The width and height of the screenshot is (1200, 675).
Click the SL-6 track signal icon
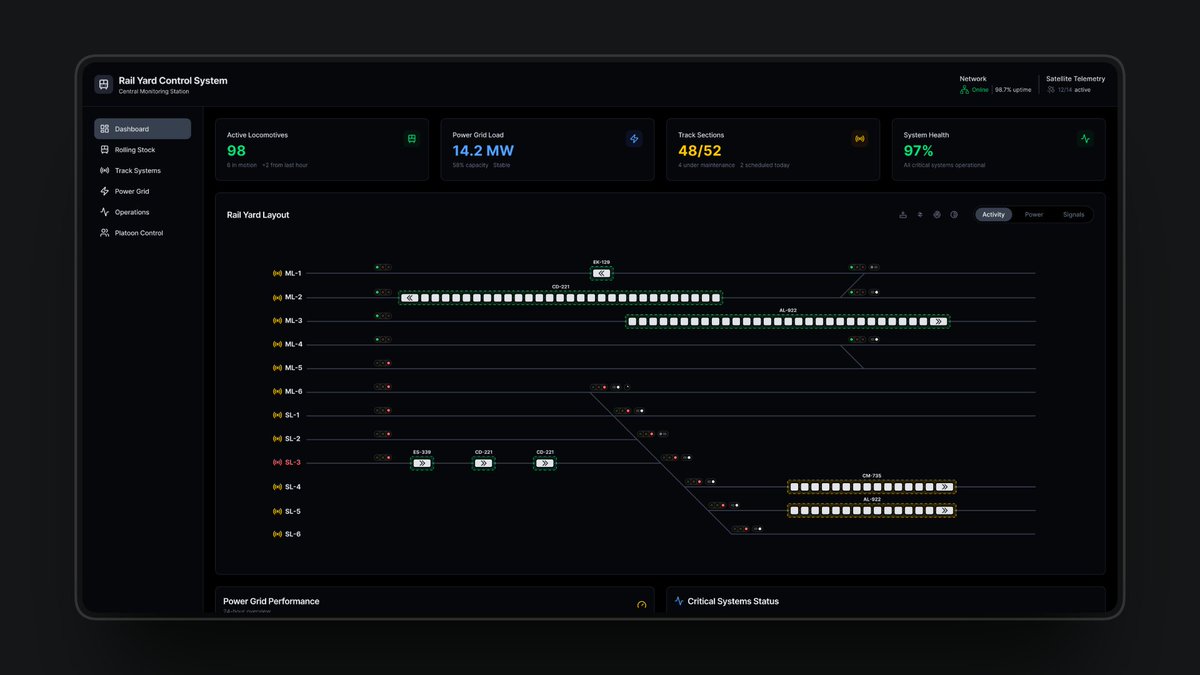pos(278,534)
